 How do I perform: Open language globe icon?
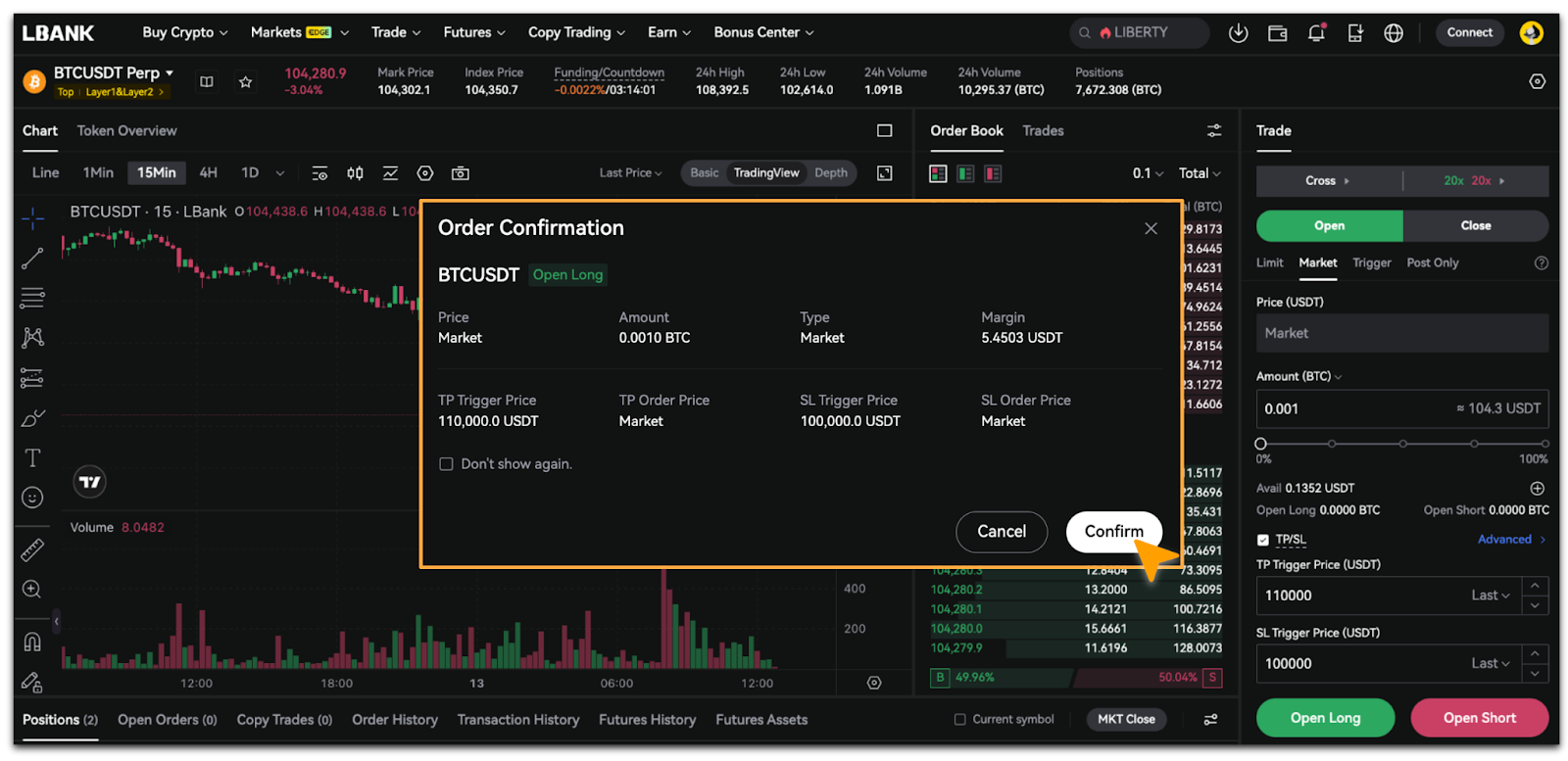pyautogui.click(x=1393, y=33)
